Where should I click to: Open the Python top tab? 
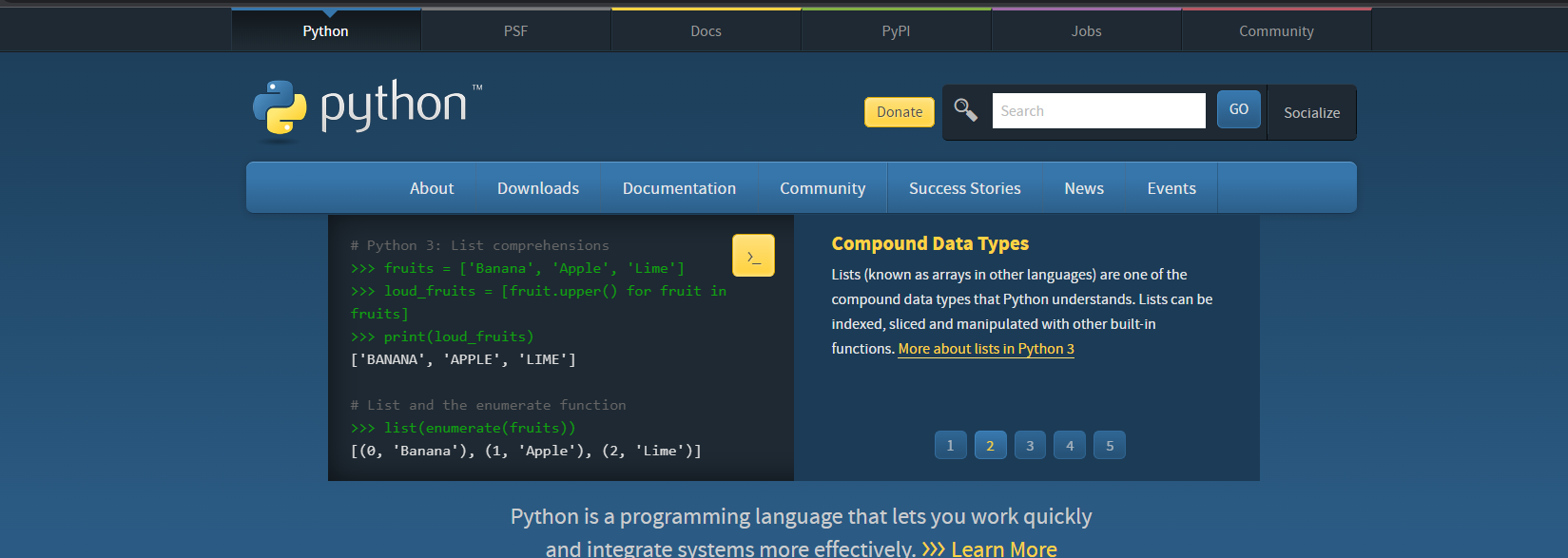click(326, 30)
